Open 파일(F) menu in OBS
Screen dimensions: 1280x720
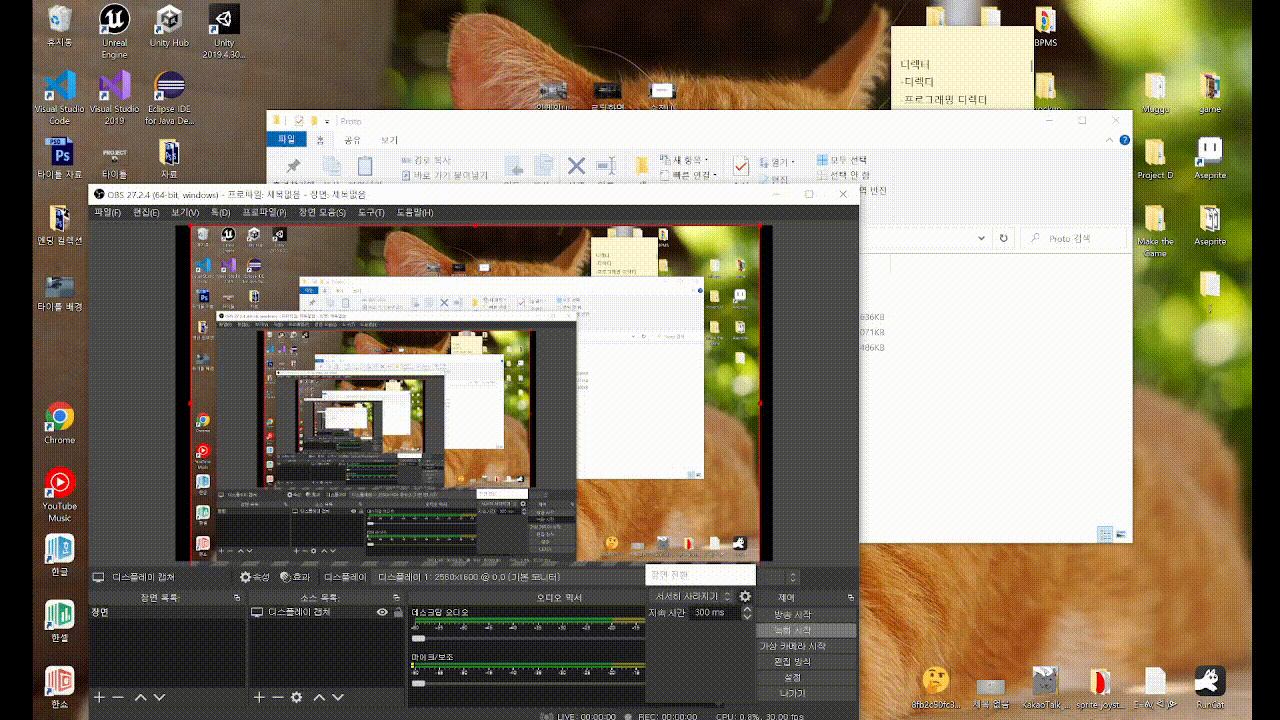pyautogui.click(x=107, y=213)
